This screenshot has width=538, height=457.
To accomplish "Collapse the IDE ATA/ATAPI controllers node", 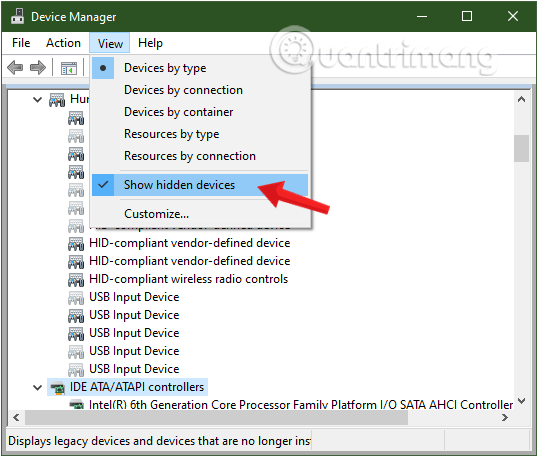I will pyautogui.click(x=37, y=388).
